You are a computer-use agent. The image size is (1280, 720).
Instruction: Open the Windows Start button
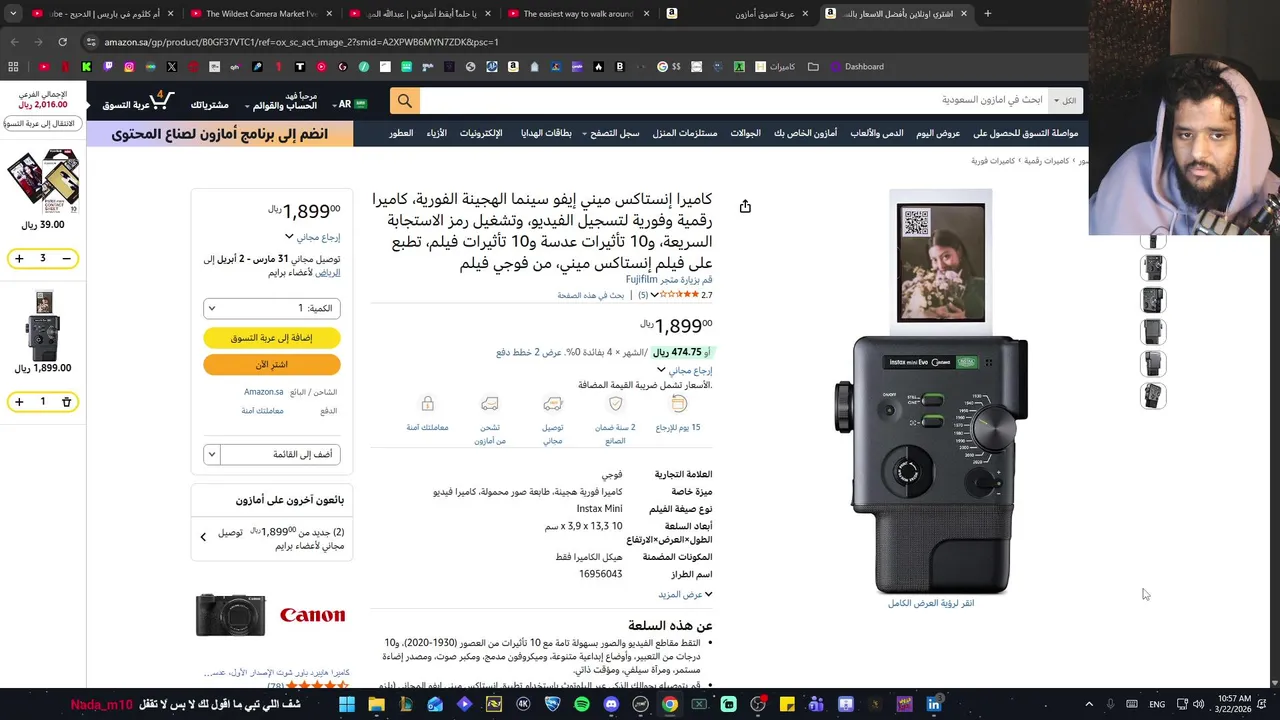pyautogui.click(x=347, y=704)
